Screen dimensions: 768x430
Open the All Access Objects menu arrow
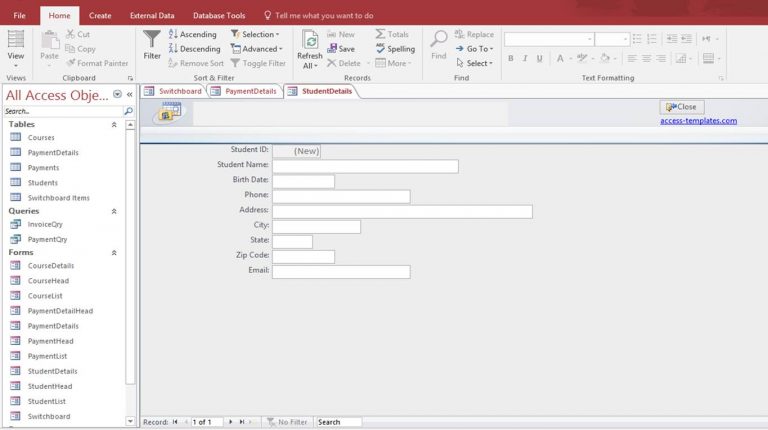pyautogui.click(x=117, y=94)
